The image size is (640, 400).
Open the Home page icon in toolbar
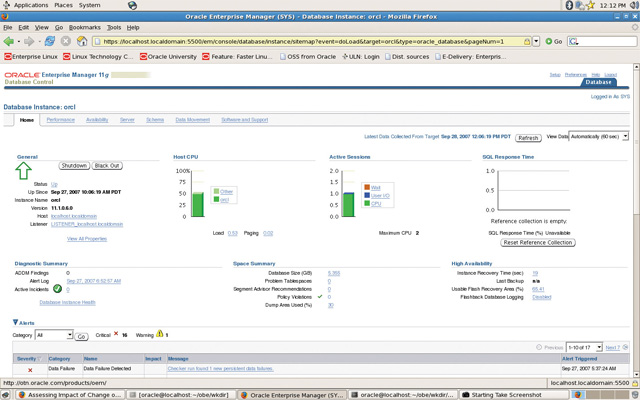[x=82, y=41]
